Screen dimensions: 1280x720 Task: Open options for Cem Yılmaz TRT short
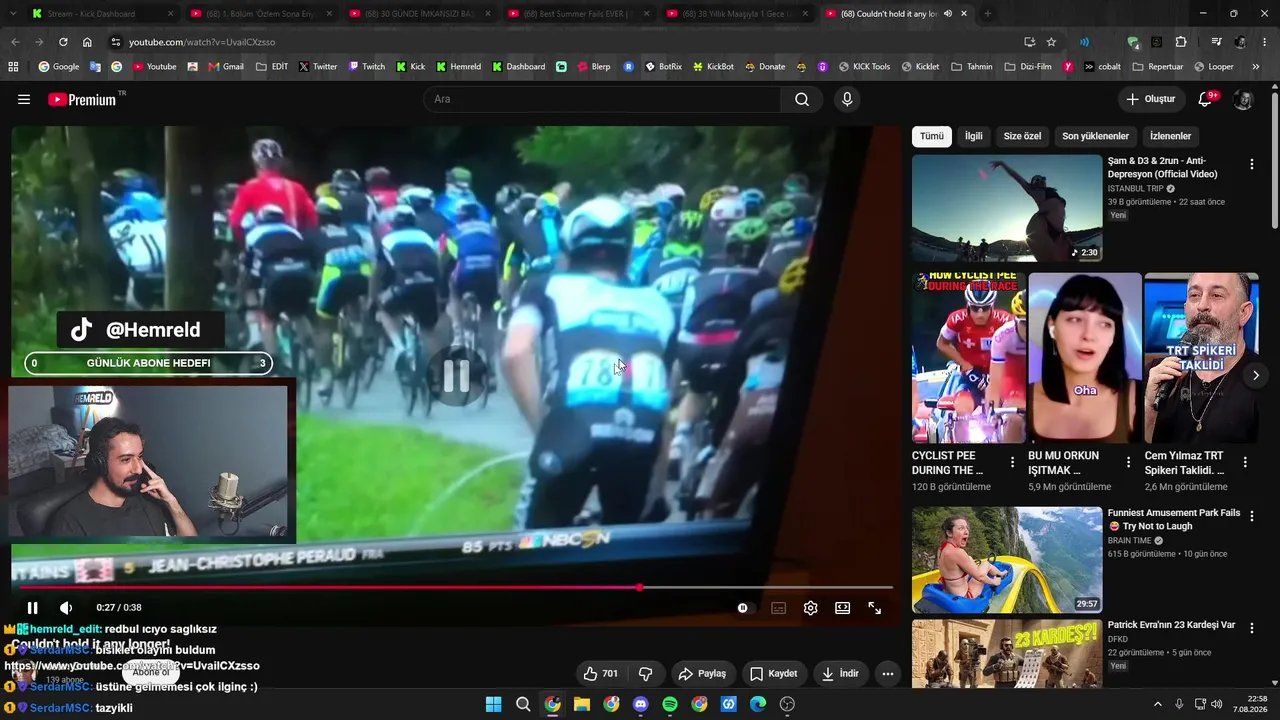click(1245, 462)
